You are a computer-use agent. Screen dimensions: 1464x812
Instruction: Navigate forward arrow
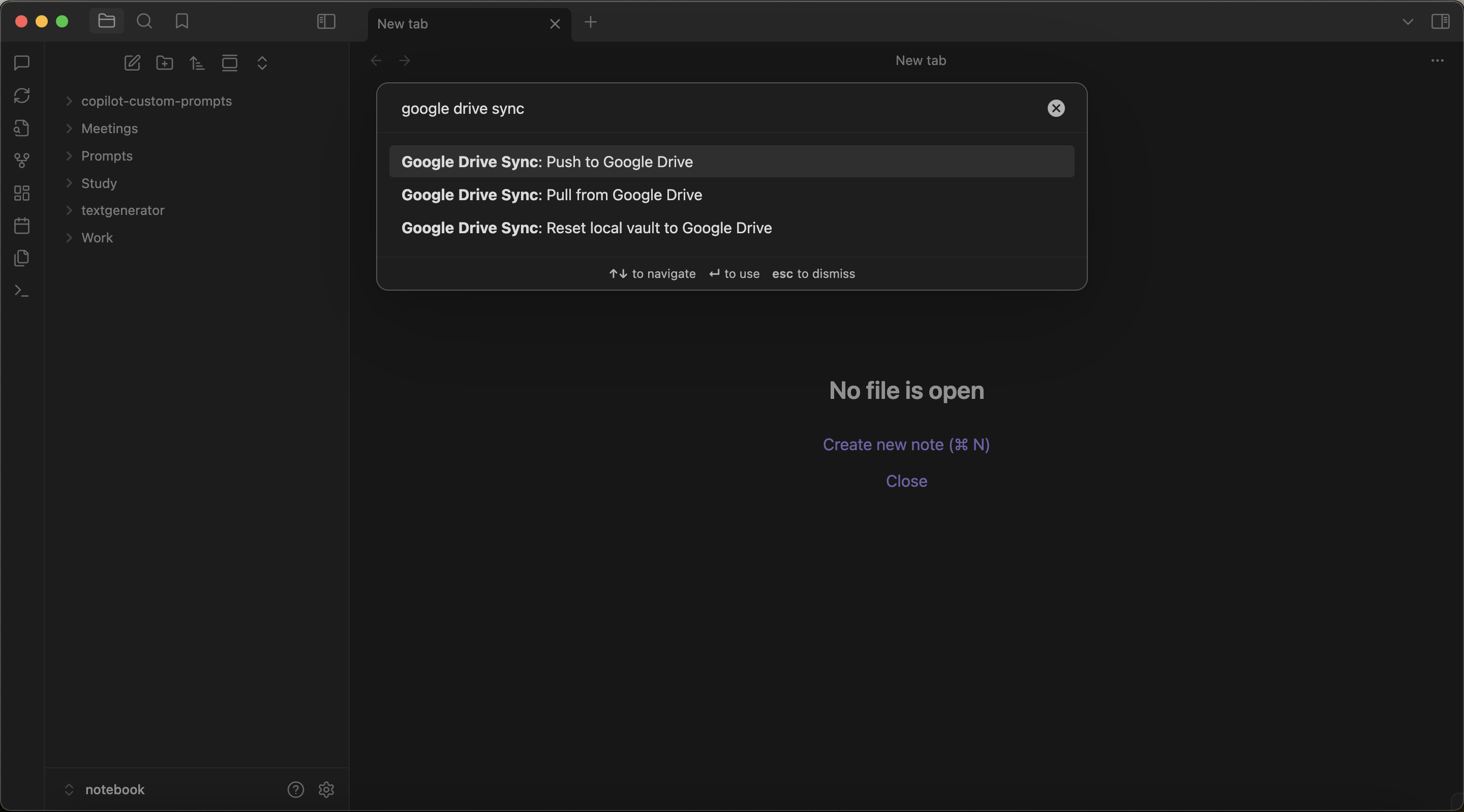pyautogui.click(x=405, y=61)
